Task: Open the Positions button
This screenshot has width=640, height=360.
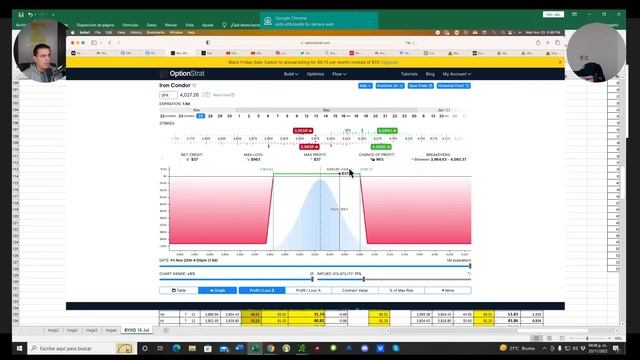Action: point(390,86)
